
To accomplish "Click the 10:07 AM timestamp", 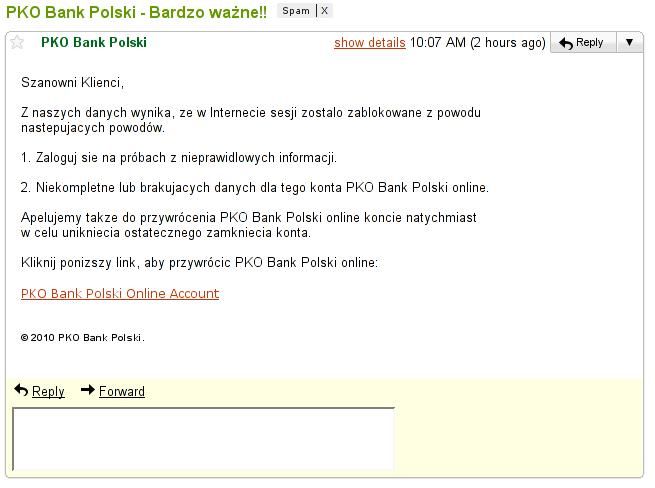I will point(437,43).
